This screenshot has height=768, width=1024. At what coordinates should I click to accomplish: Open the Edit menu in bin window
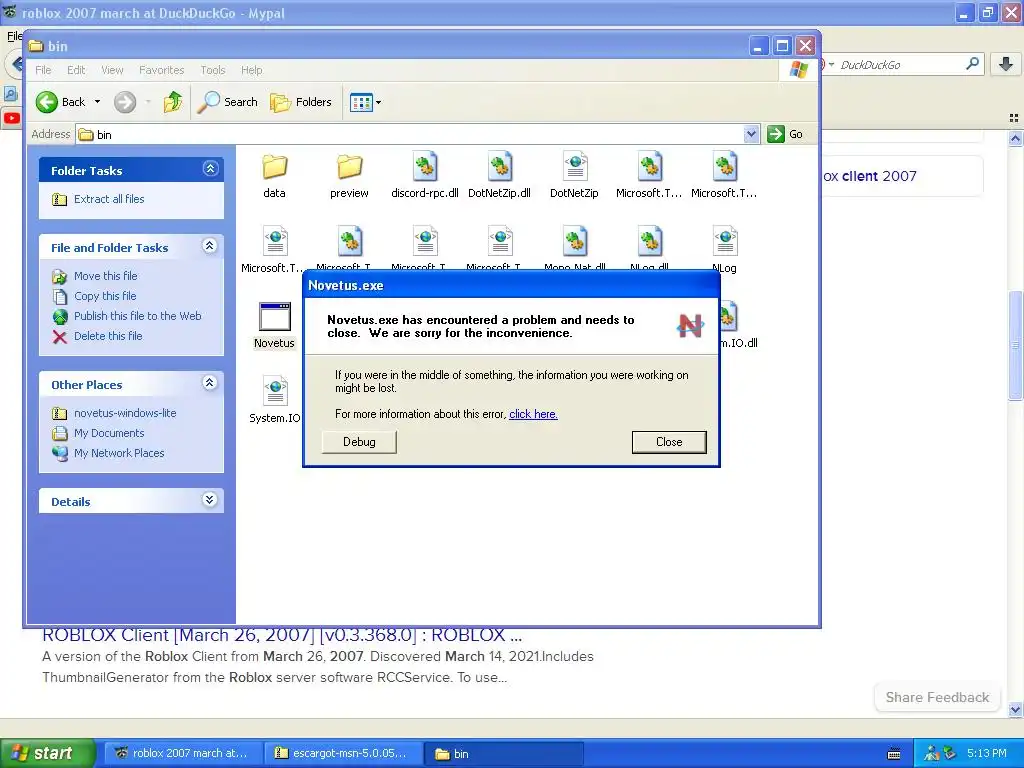(76, 70)
